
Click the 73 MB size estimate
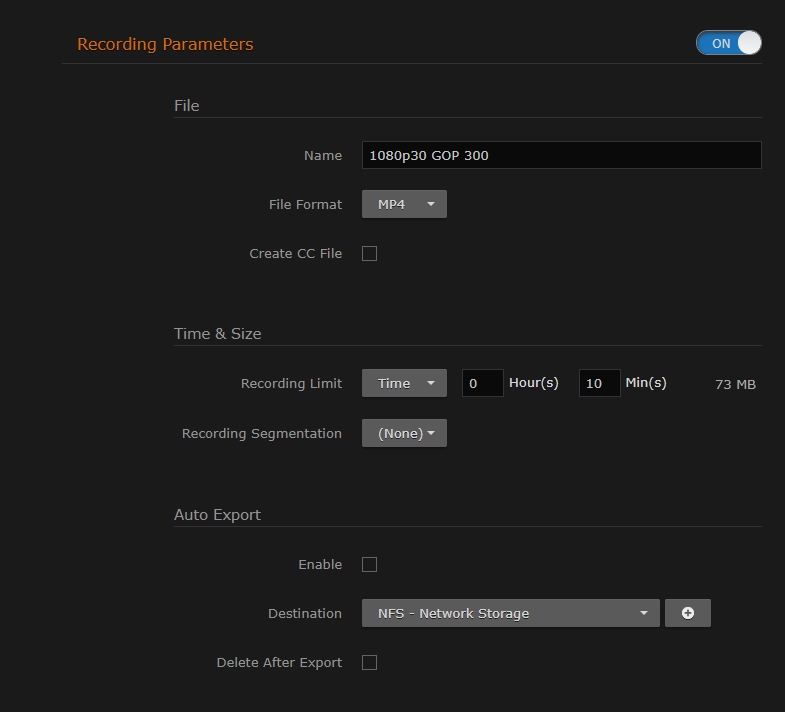coord(735,384)
